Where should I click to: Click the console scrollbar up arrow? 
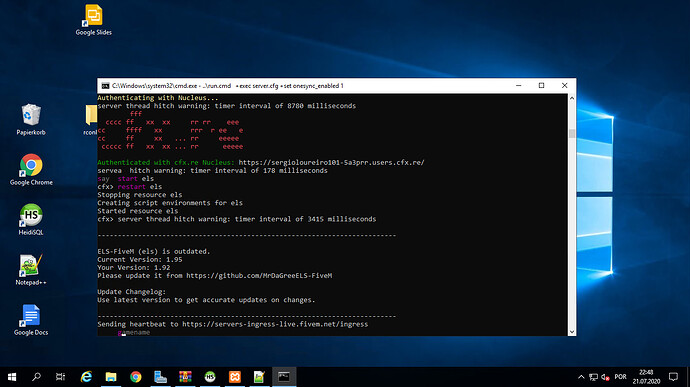(x=572, y=98)
